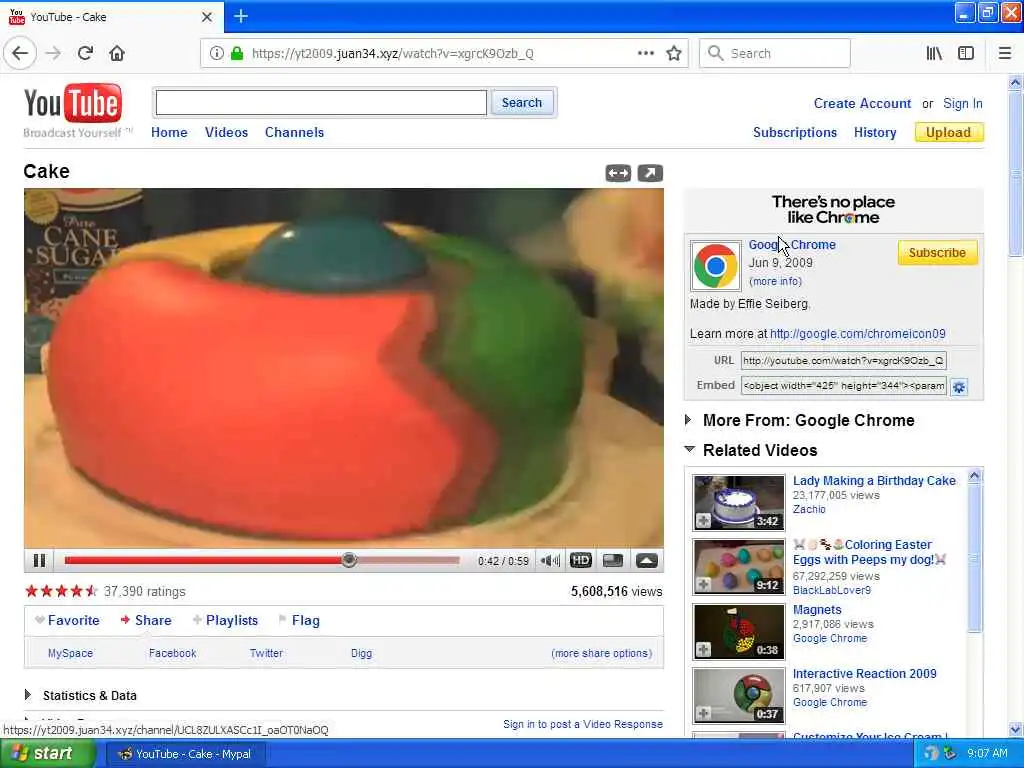
Task: Click the video progress slider handle
Action: [349, 560]
